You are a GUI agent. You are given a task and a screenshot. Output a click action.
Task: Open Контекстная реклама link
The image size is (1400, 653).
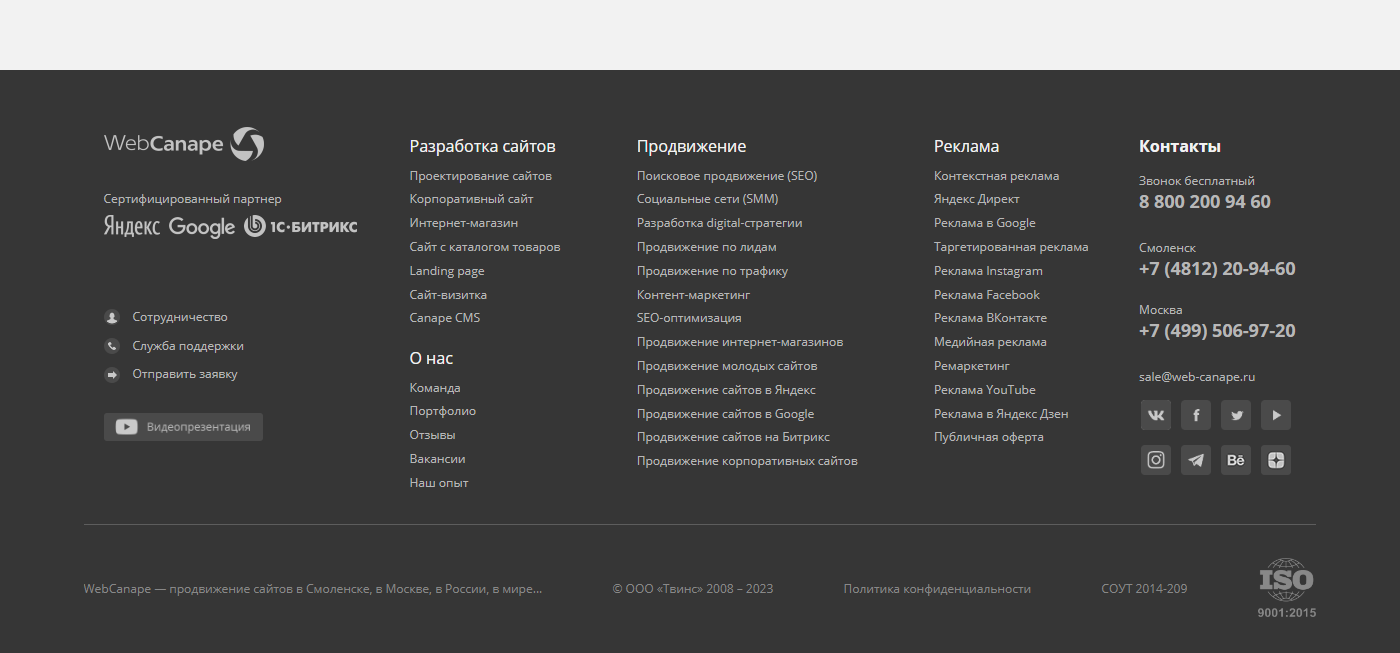coord(996,176)
